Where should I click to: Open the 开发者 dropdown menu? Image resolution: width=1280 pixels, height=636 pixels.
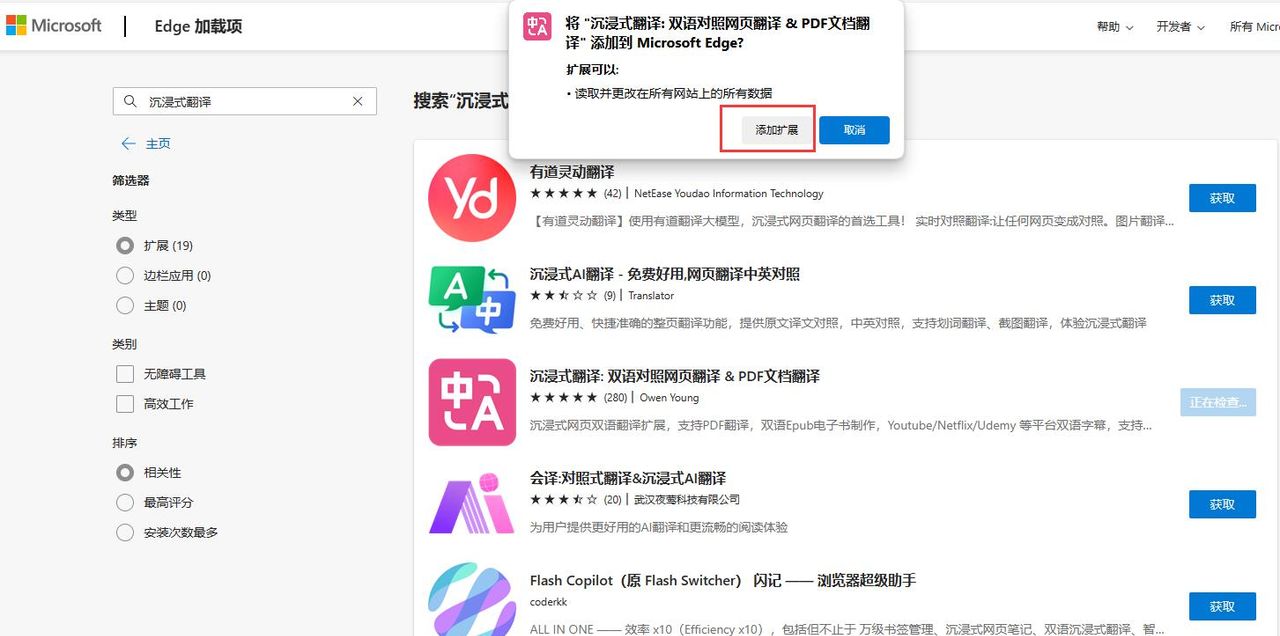click(1179, 27)
